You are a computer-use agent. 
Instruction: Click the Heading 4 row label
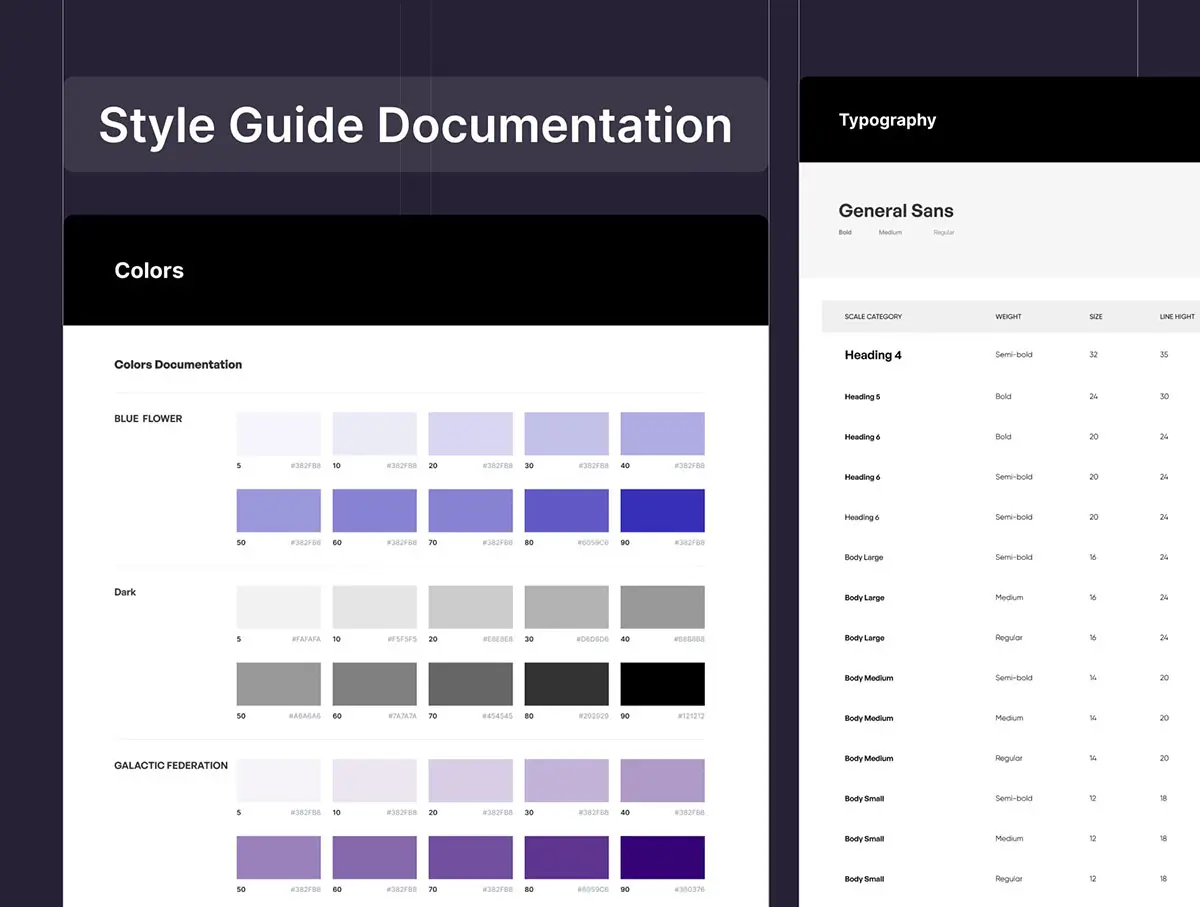(873, 355)
